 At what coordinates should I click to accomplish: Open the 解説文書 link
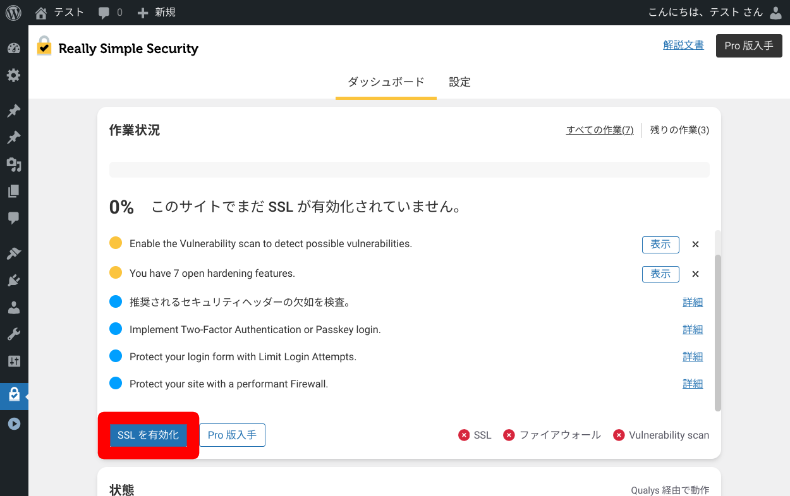point(683,45)
